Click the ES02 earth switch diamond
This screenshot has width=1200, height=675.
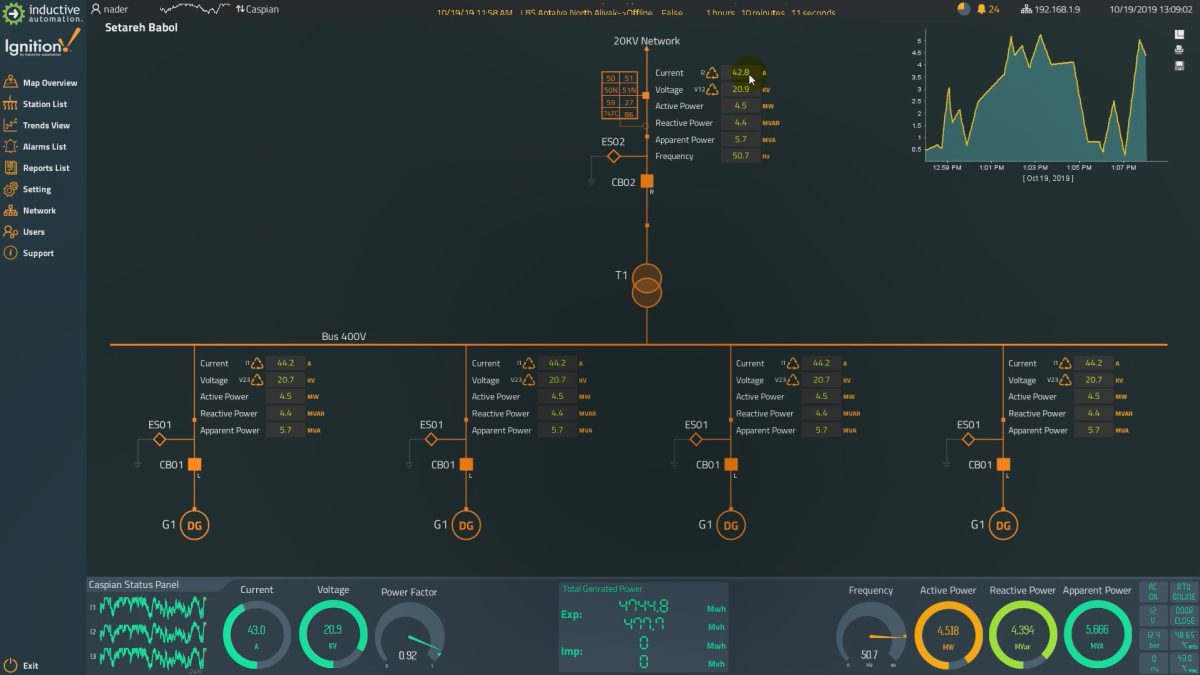pos(614,156)
